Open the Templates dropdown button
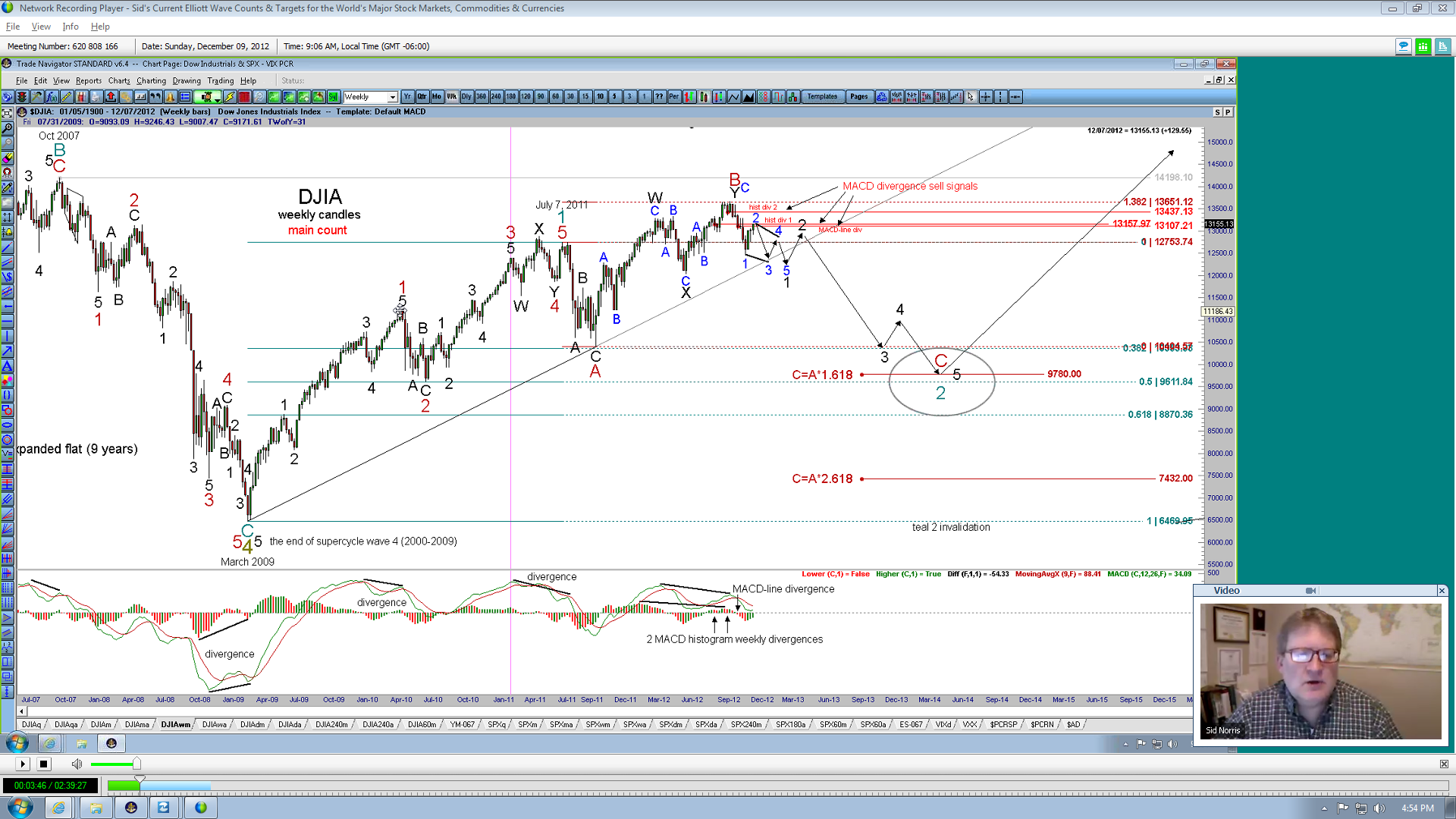Viewport: 1456px width, 819px height. (823, 97)
